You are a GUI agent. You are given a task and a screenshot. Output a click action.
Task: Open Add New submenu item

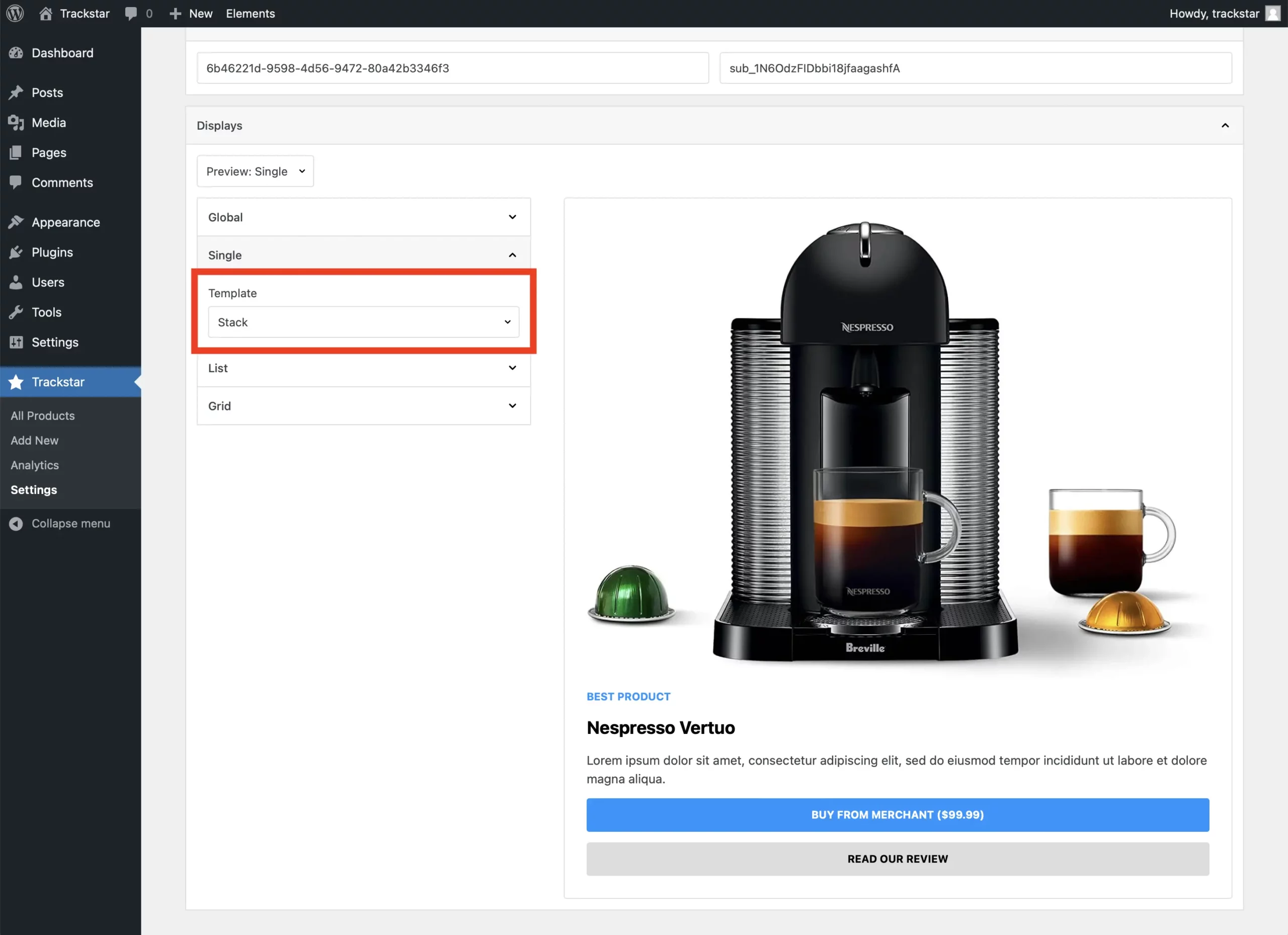coord(35,441)
